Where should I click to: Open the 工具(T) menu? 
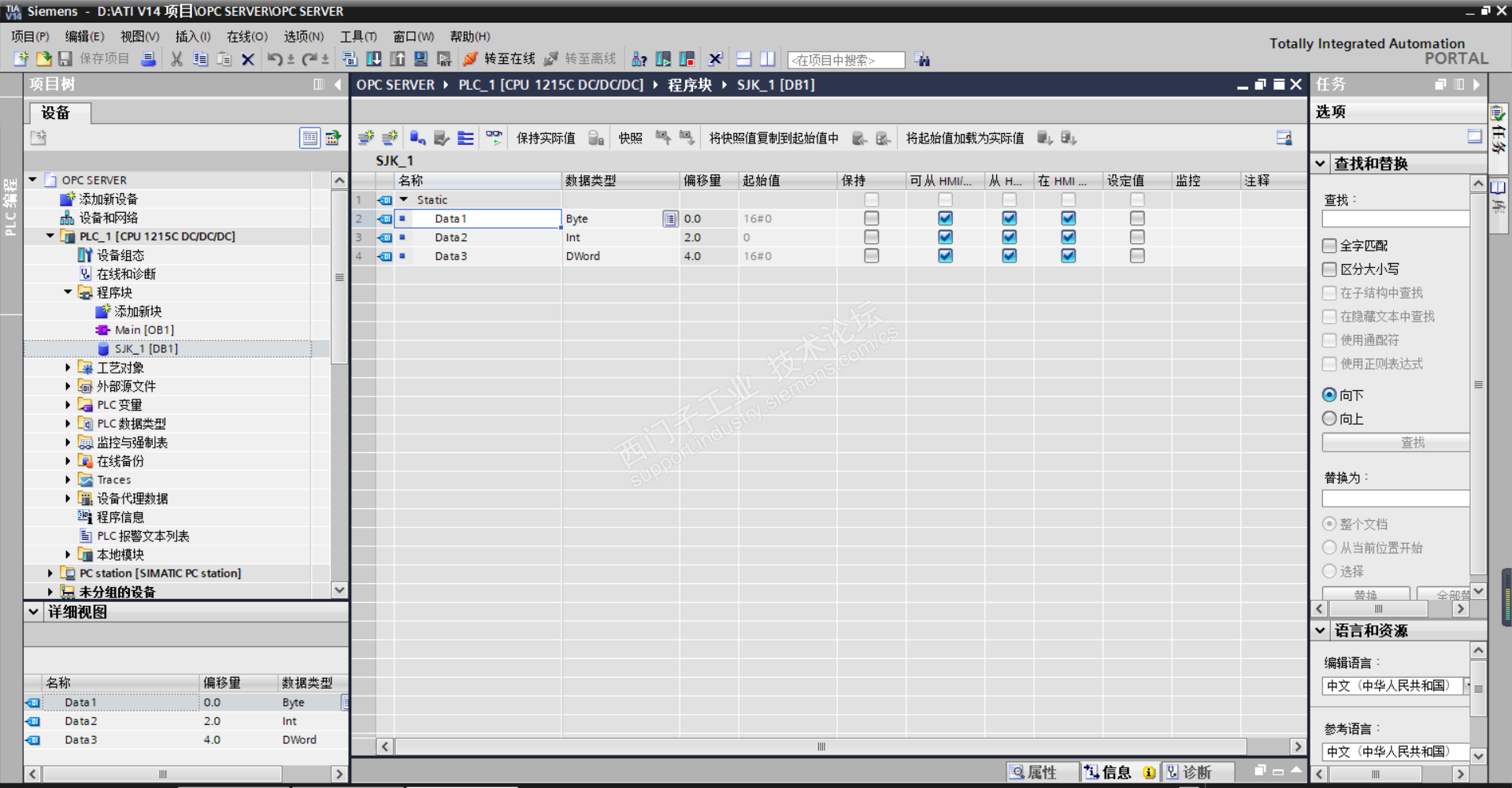point(358,36)
